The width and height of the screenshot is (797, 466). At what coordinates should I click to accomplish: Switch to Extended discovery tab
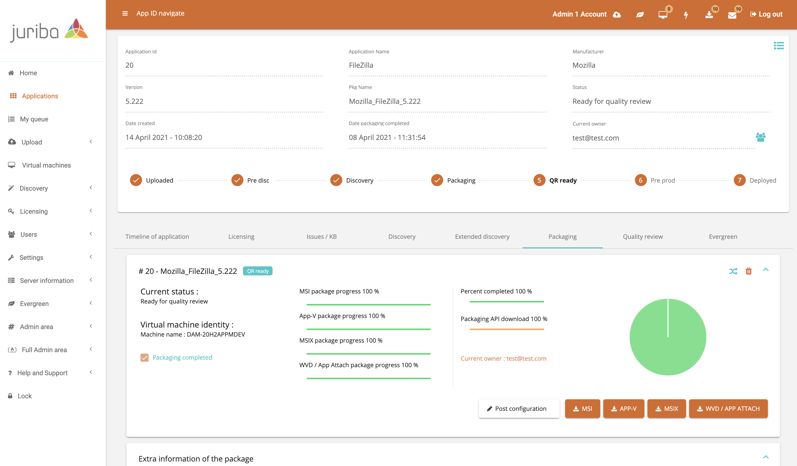click(x=482, y=237)
